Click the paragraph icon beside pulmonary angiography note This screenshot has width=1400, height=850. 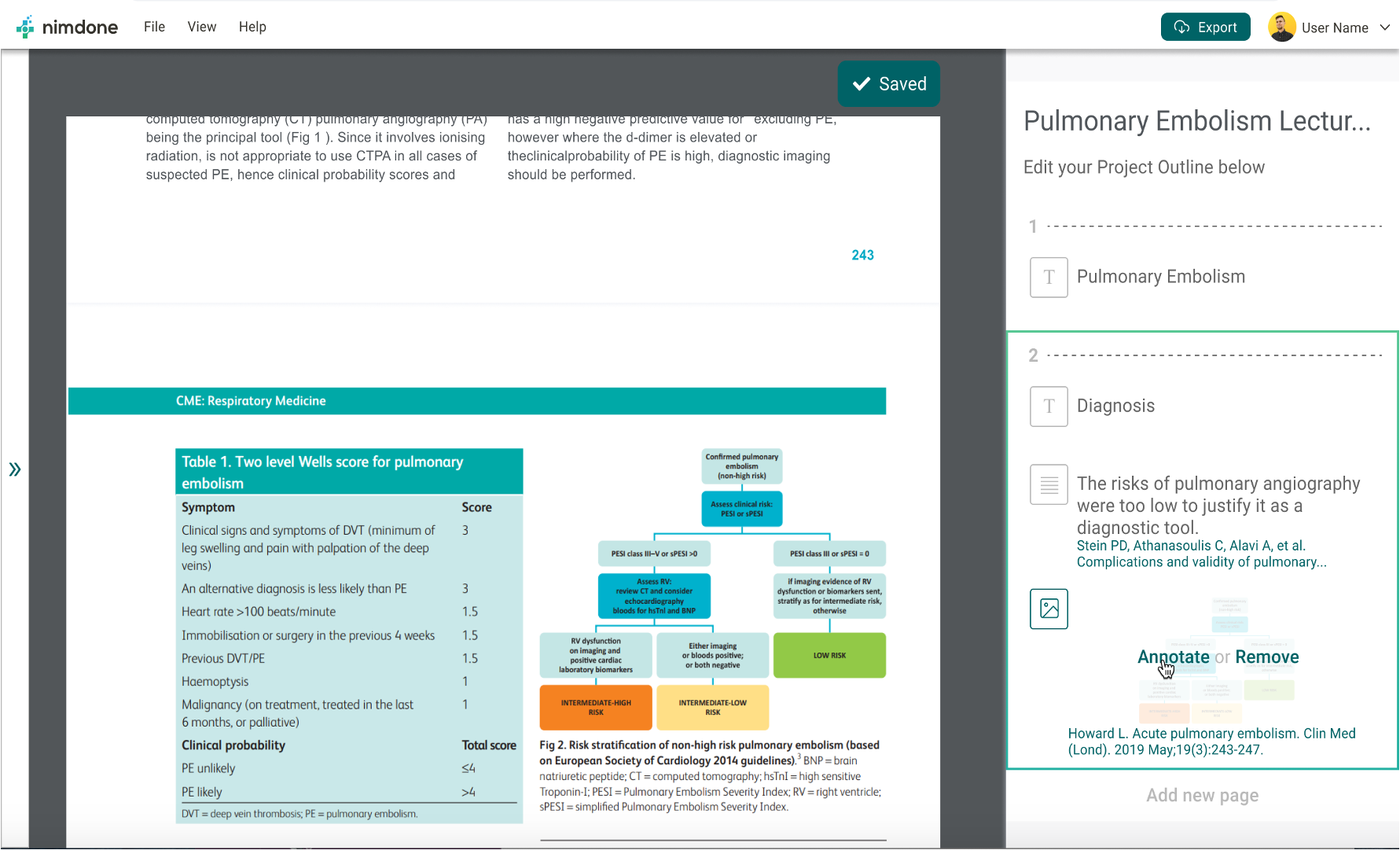coord(1049,484)
